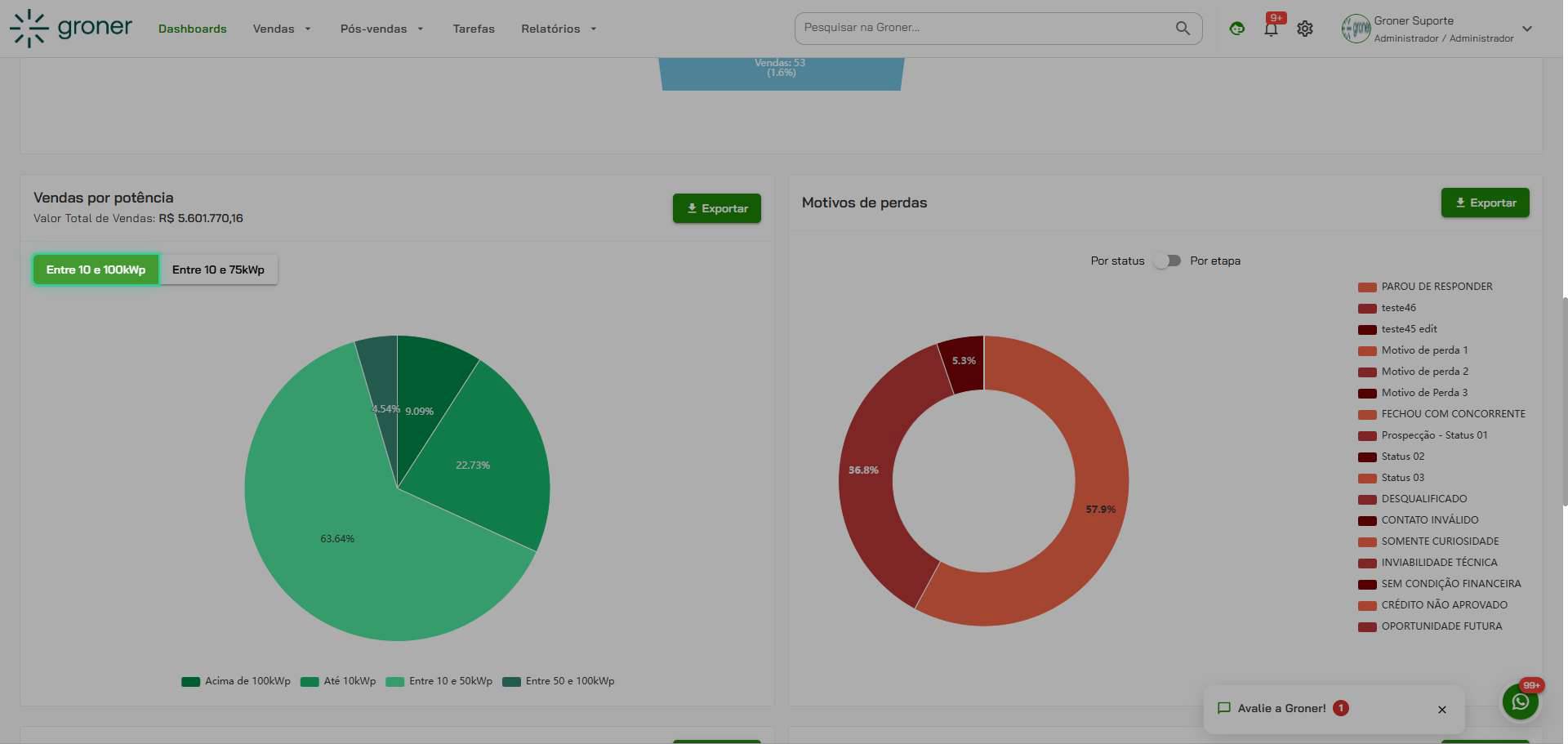Click the search magnifier icon
Viewport: 1568px width, 744px height.
[x=1182, y=28]
